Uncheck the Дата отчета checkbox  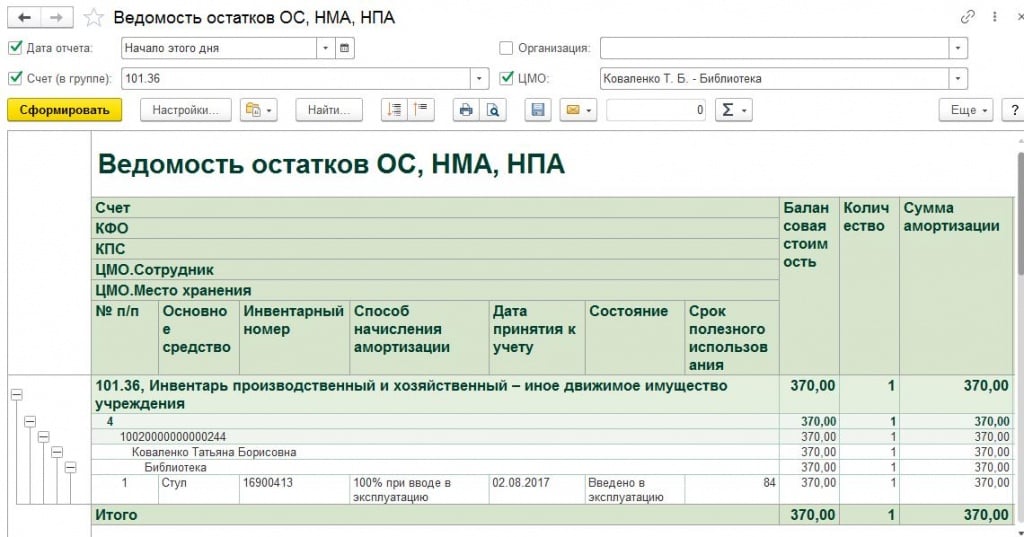15,48
